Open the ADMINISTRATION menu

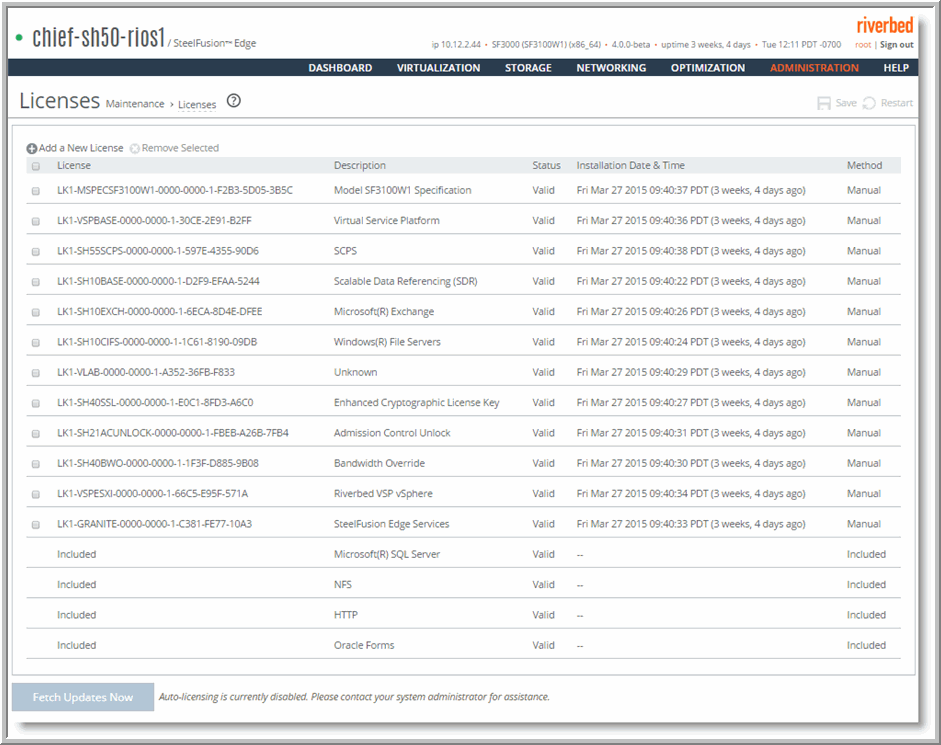(x=814, y=68)
